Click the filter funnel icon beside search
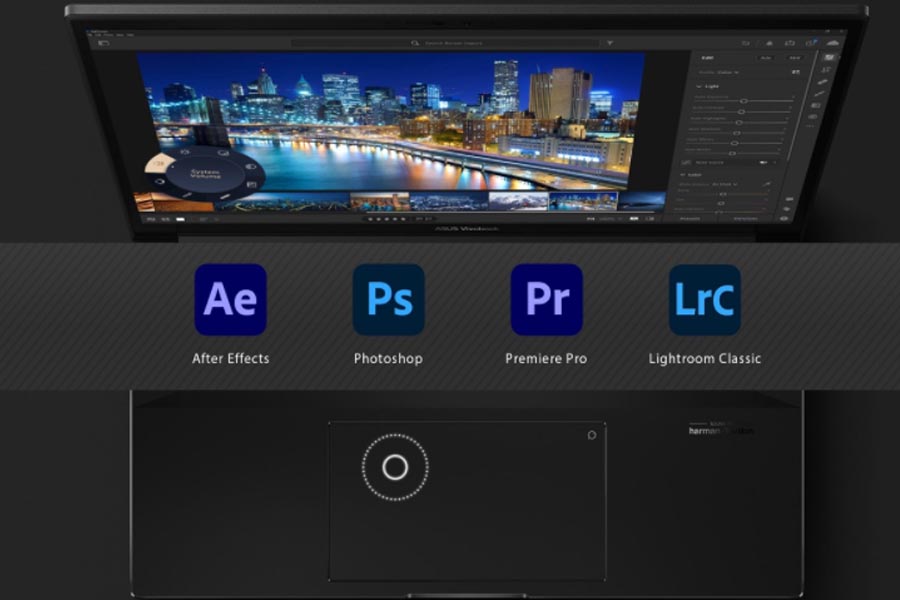The height and width of the screenshot is (600, 900). click(x=610, y=44)
